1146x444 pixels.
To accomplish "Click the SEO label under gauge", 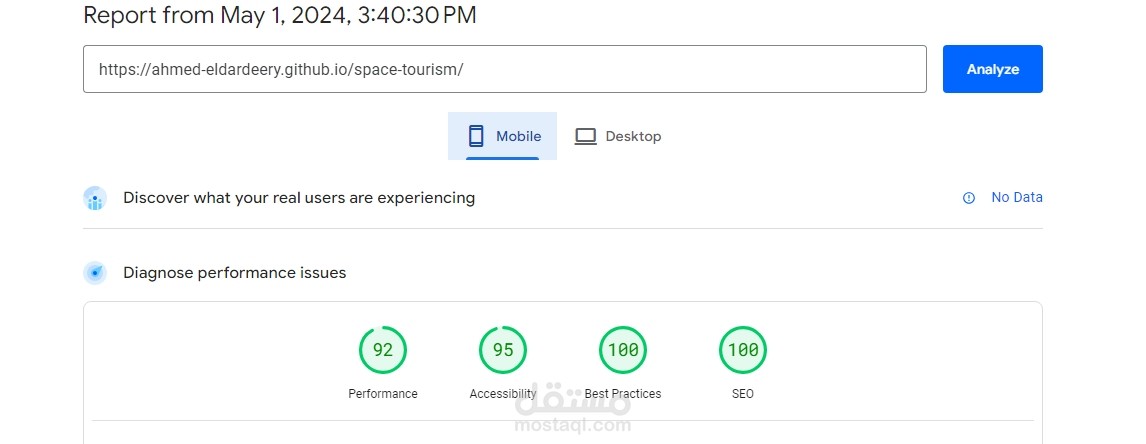I will [x=743, y=394].
